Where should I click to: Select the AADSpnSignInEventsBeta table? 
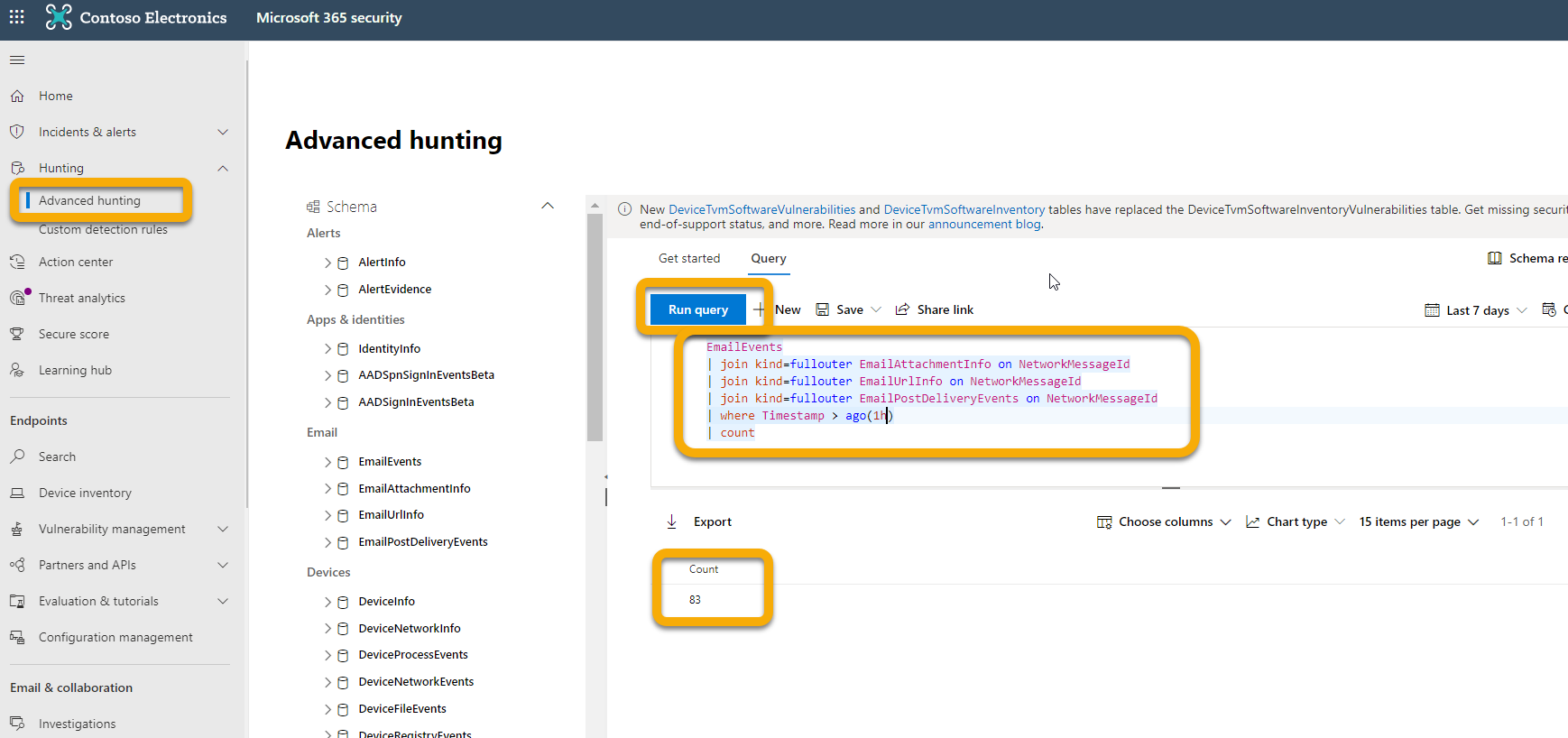pos(426,375)
